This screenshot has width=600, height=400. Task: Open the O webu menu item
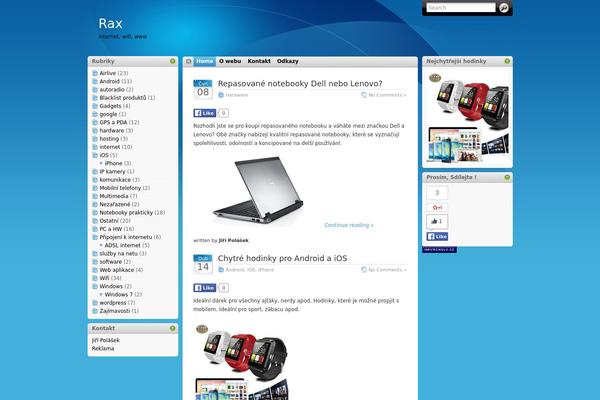coord(230,61)
